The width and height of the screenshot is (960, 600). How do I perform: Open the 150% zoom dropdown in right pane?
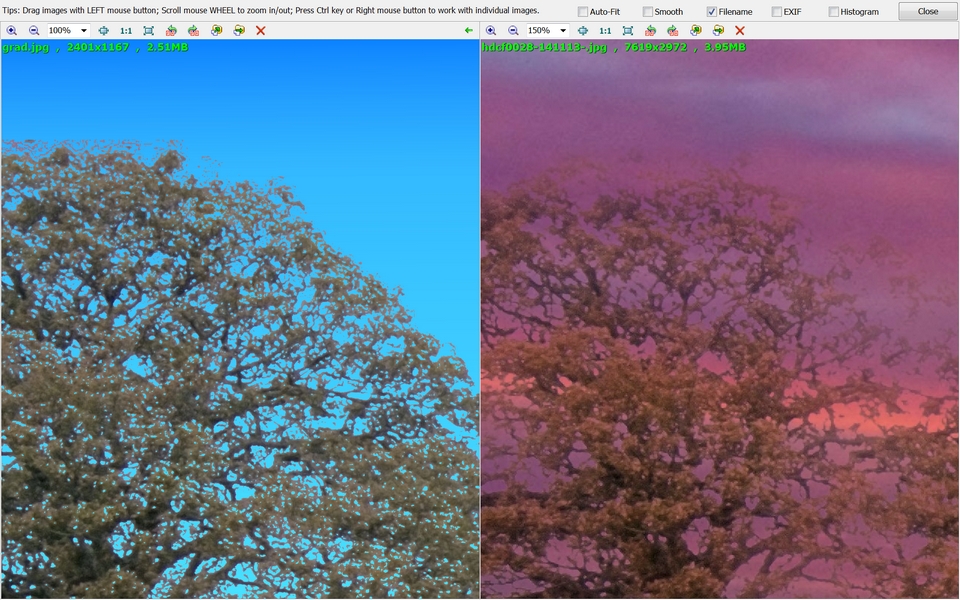pyautogui.click(x=563, y=31)
